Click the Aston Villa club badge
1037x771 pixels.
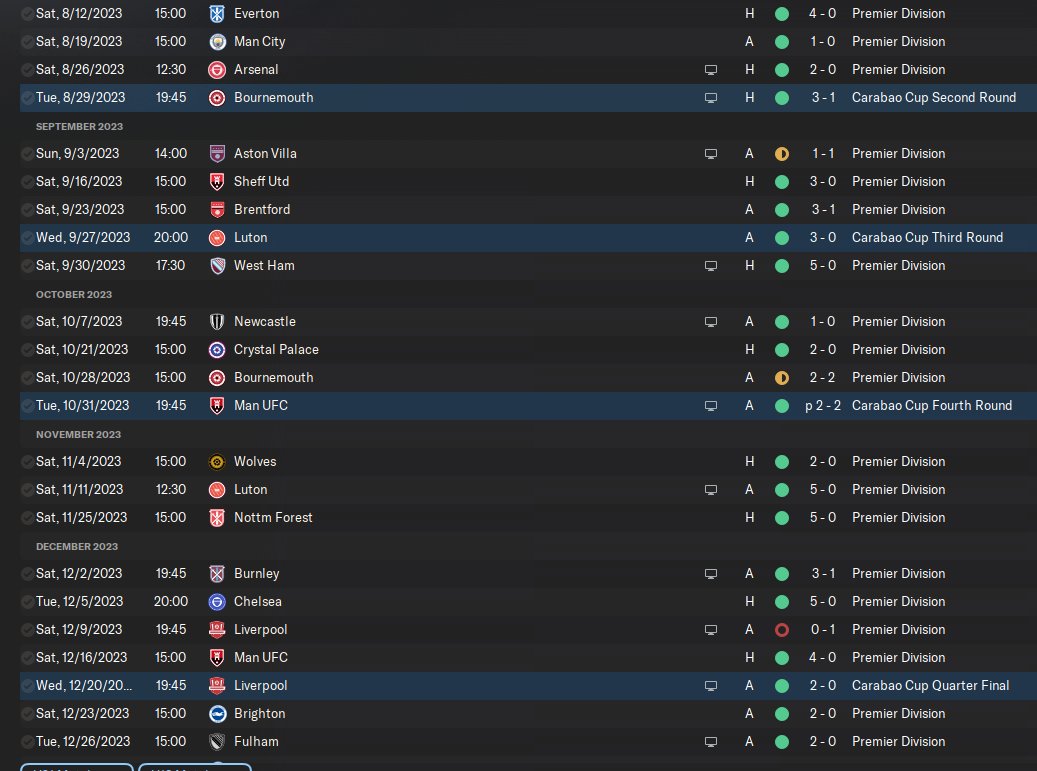coord(216,154)
